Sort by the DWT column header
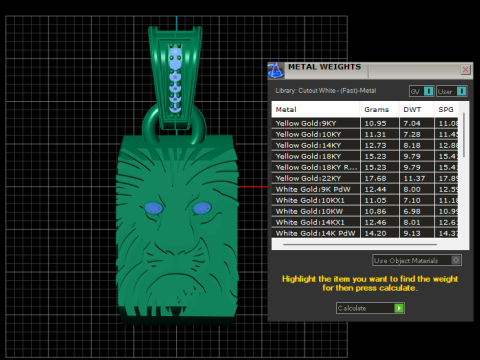 [x=417, y=109]
